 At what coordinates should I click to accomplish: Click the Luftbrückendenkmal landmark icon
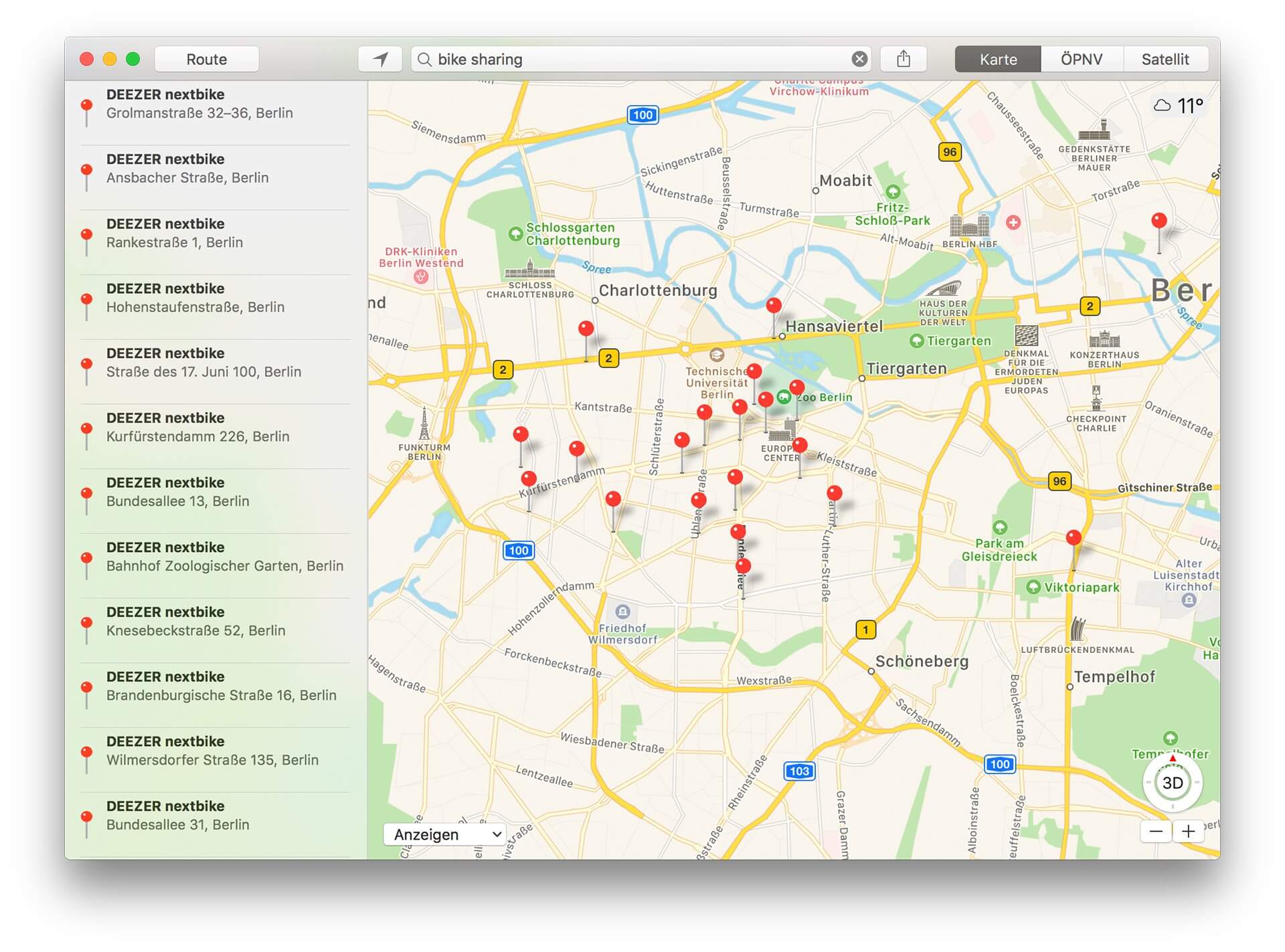pyautogui.click(x=1077, y=629)
